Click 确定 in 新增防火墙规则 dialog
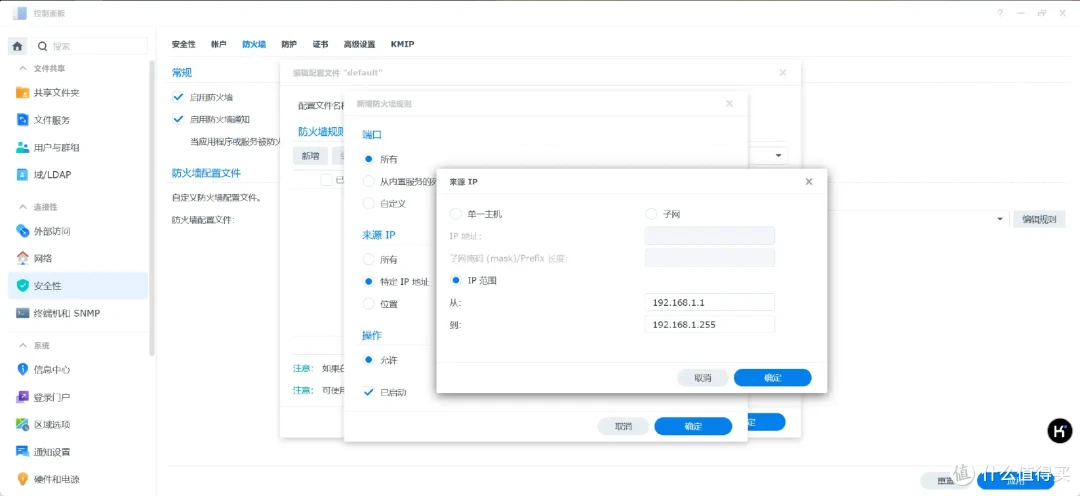 (693, 426)
